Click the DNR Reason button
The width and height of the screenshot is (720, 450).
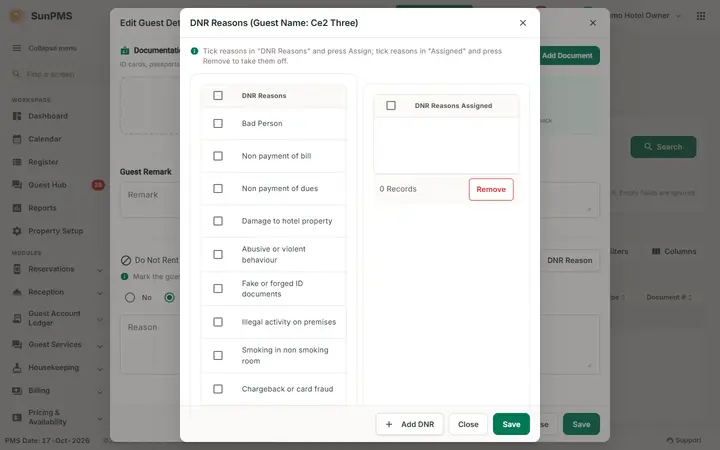569,260
